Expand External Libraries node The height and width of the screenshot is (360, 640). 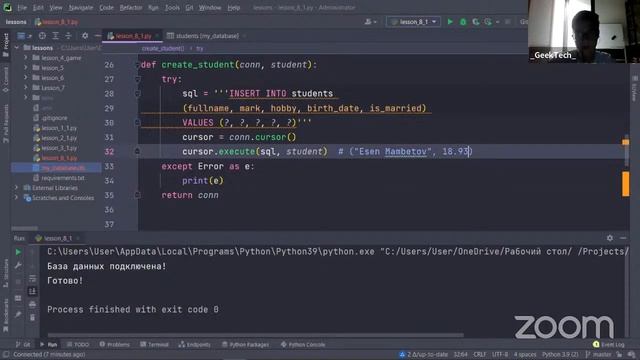(17, 188)
